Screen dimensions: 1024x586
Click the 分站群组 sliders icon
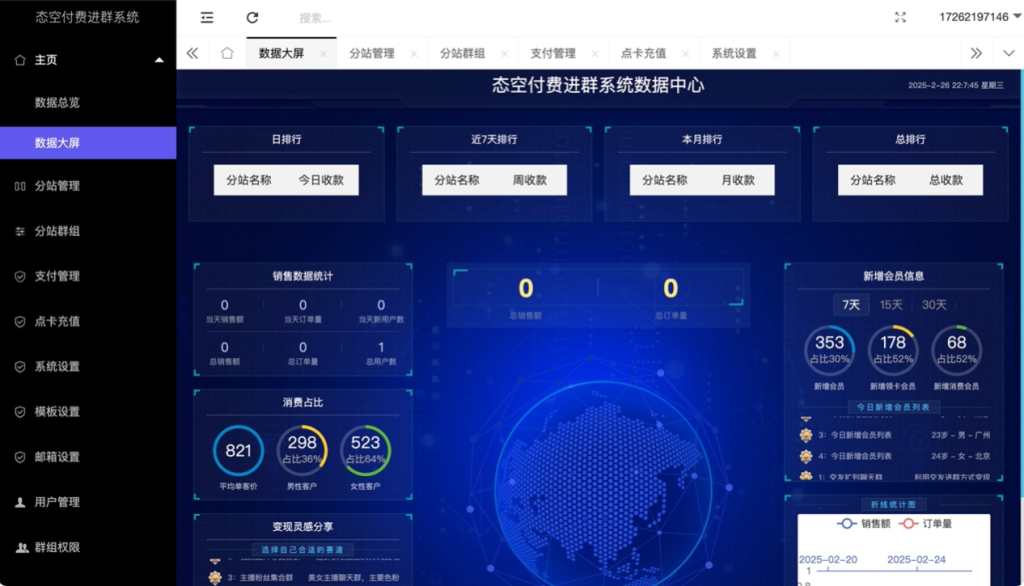point(20,231)
